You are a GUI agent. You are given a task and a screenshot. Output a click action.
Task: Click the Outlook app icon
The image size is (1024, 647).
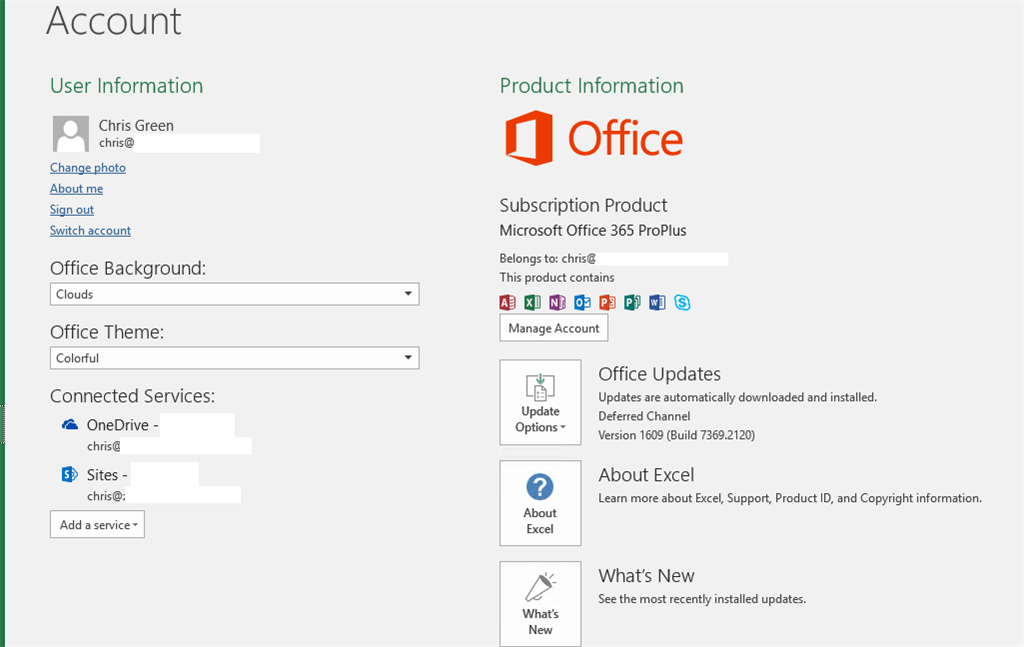(x=582, y=302)
